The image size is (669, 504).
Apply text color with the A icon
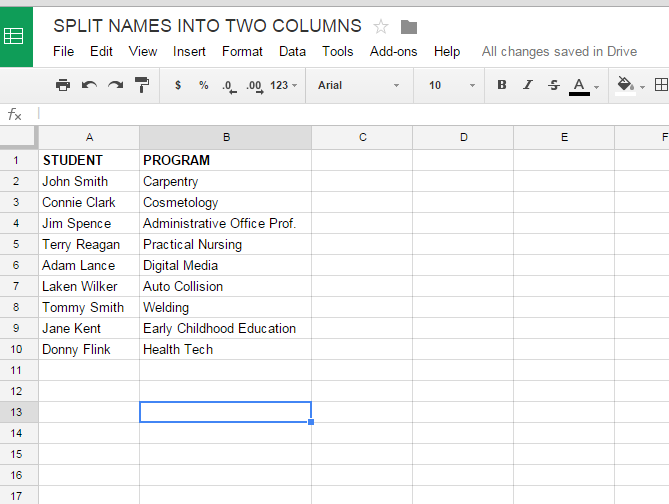click(x=579, y=86)
